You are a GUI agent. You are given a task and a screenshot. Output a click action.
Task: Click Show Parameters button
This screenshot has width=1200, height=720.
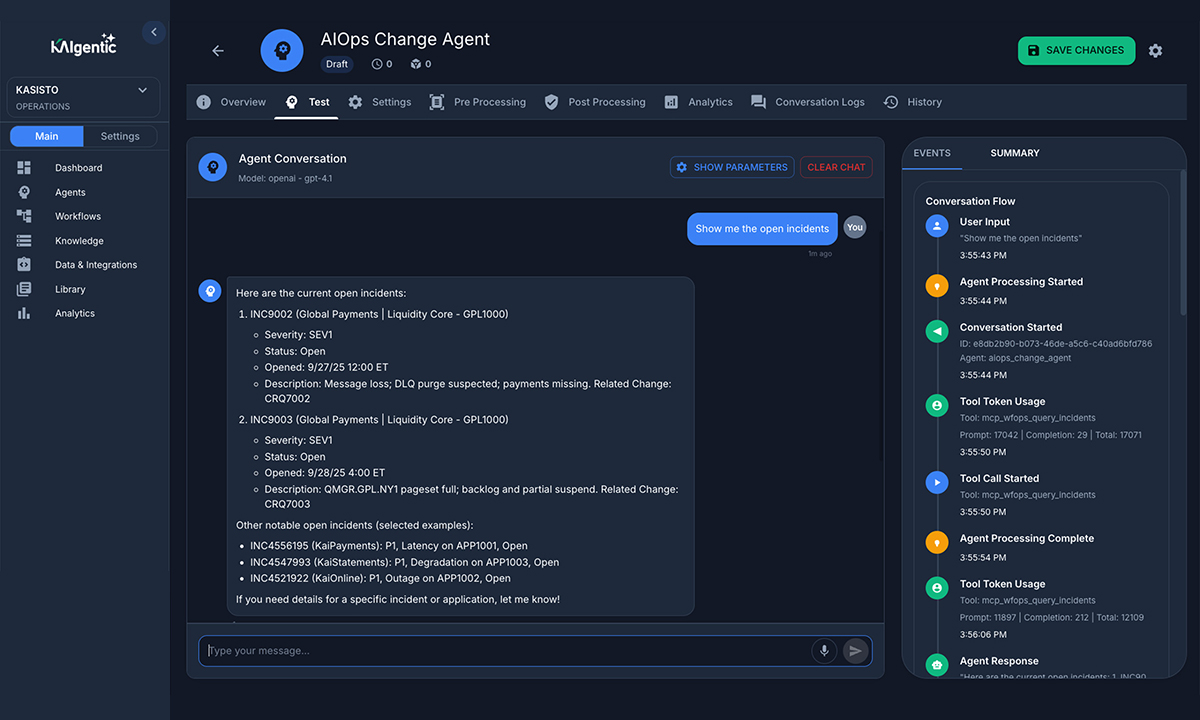click(x=731, y=167)
